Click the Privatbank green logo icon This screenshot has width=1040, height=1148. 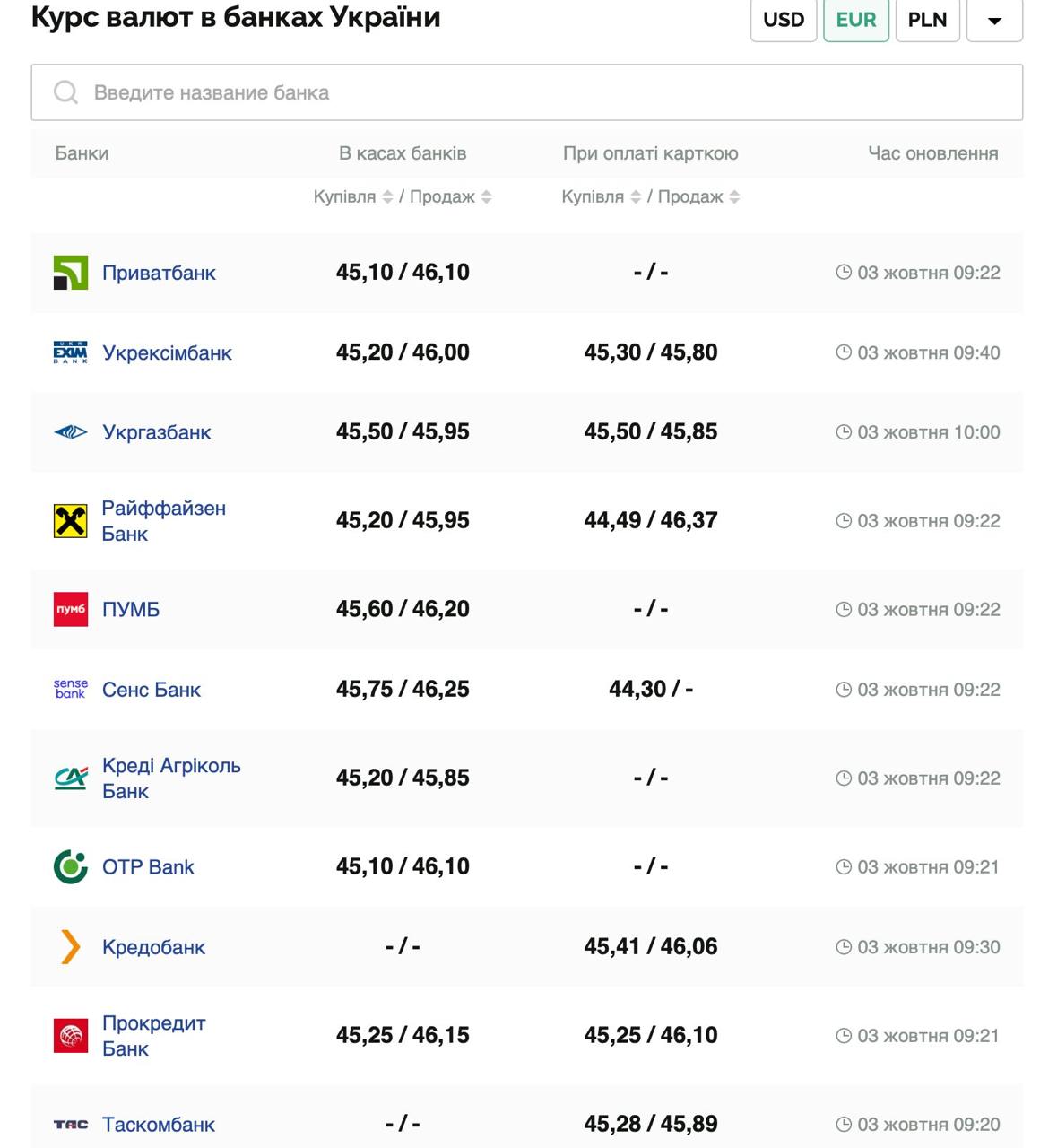click(71, 273)
